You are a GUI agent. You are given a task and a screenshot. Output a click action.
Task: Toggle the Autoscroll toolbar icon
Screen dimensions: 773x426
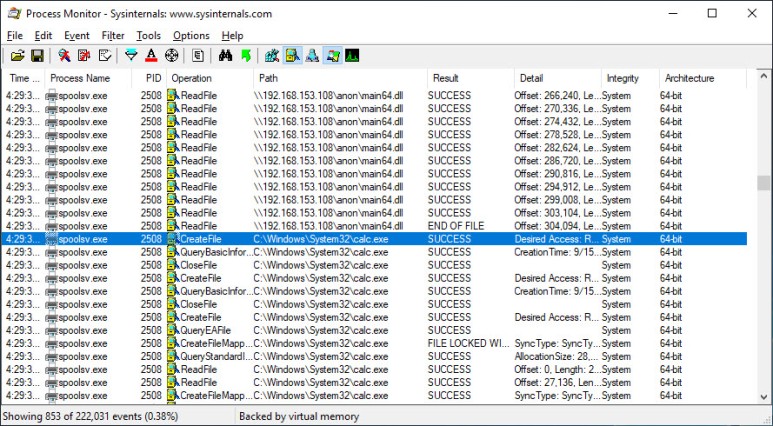point(84,56)
